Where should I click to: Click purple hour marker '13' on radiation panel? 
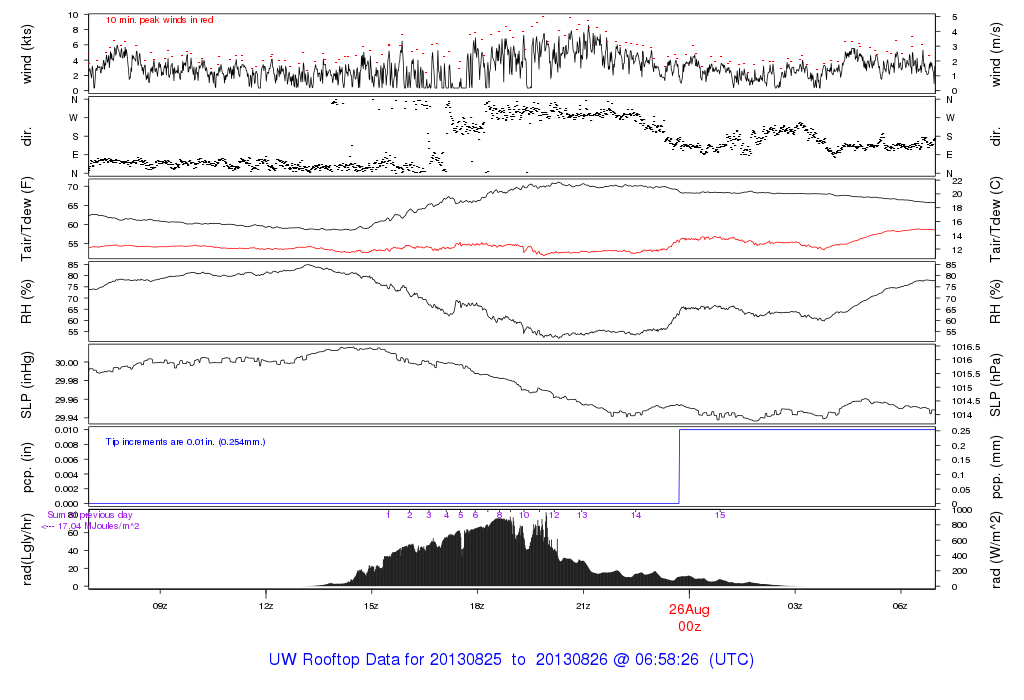point(582,515)
